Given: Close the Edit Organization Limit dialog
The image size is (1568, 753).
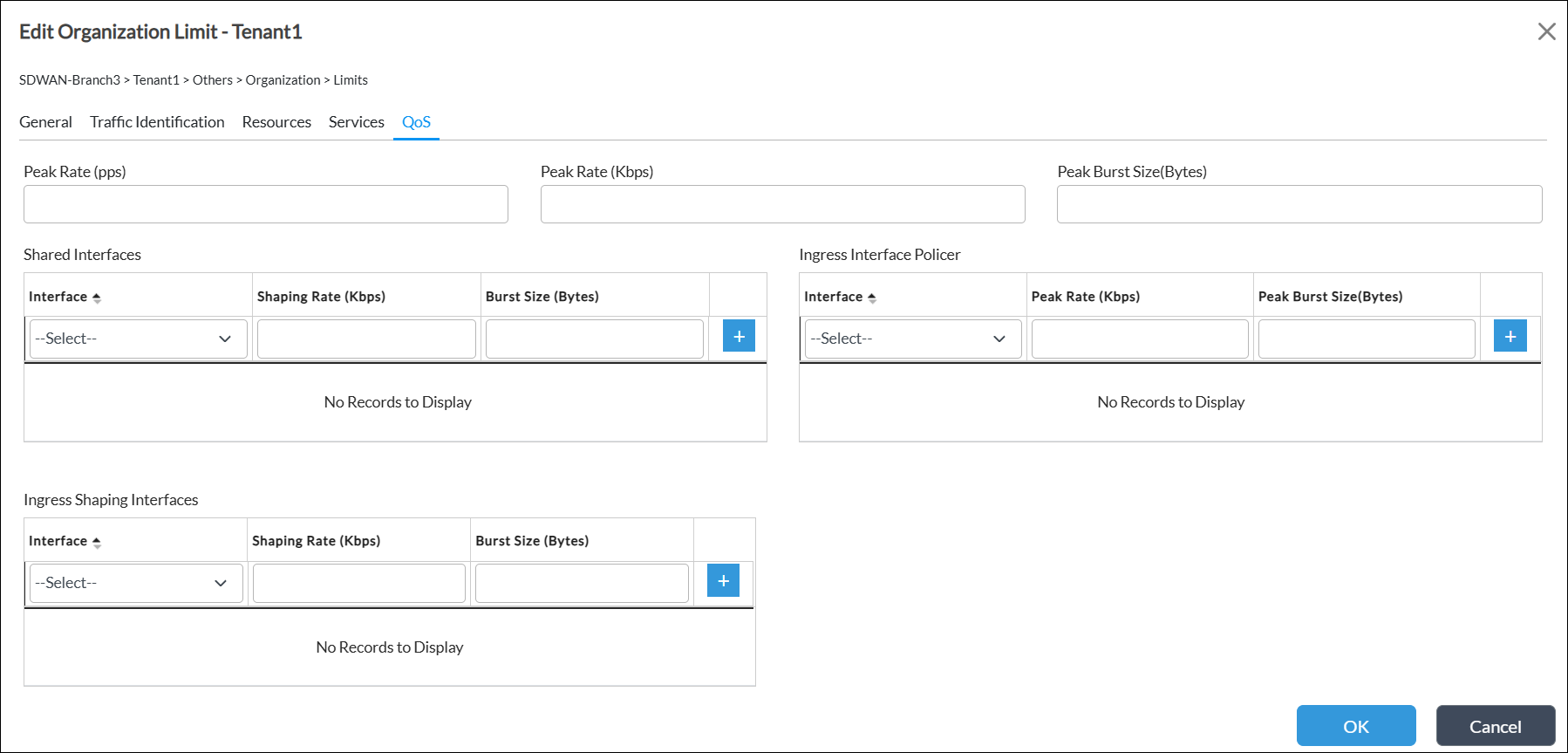Looking at the screenshot, I should [x=1546, y=32].
